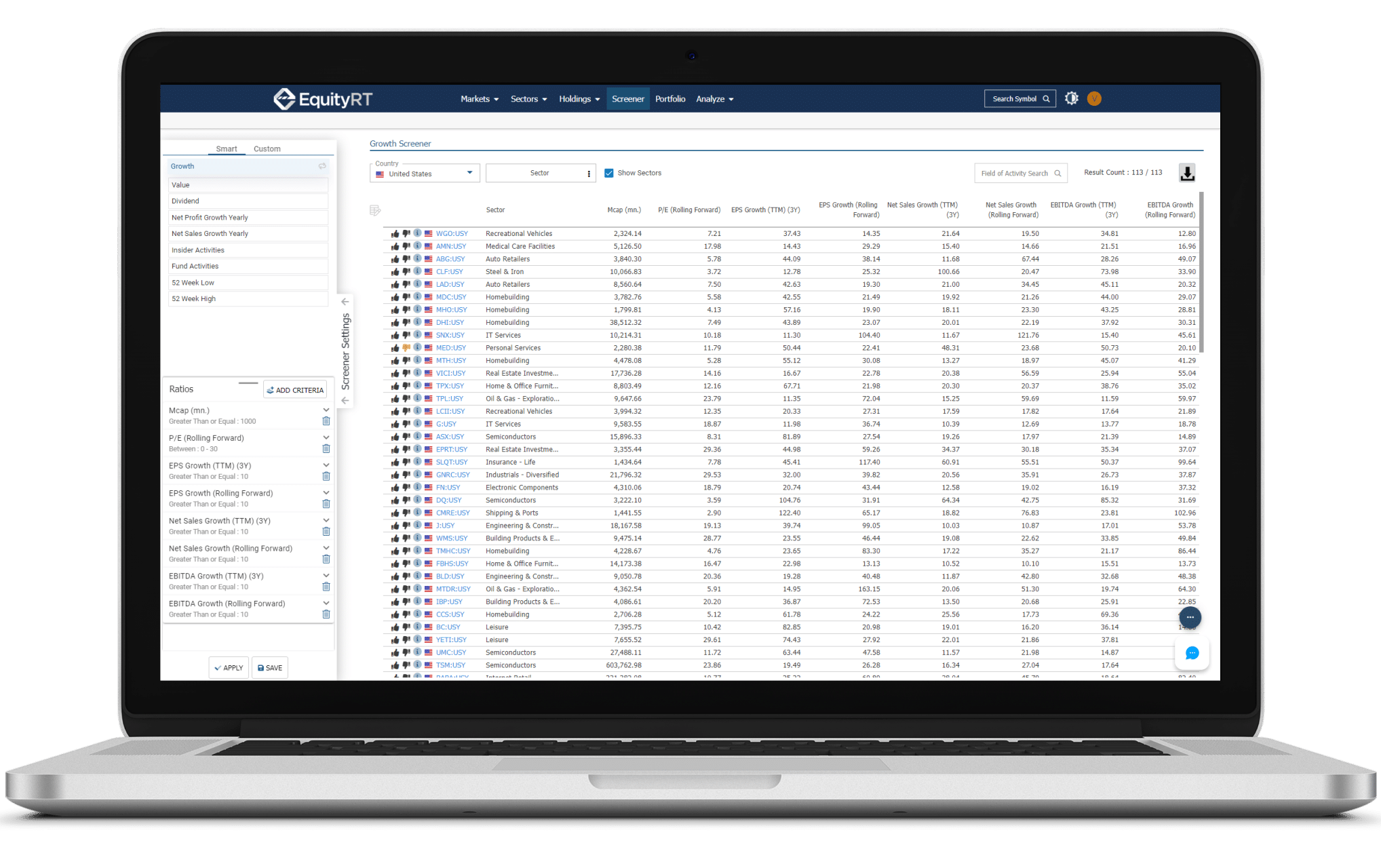
Task: Click the EquityRT logo
Action: pos(323,99)
